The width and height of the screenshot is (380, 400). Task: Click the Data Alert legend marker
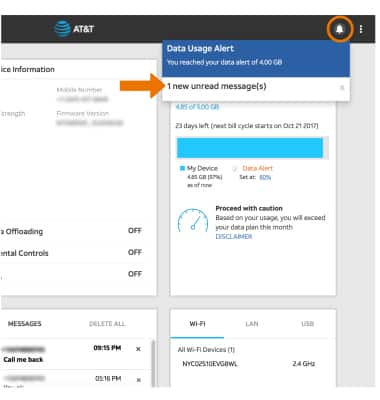tap(235, 168)
